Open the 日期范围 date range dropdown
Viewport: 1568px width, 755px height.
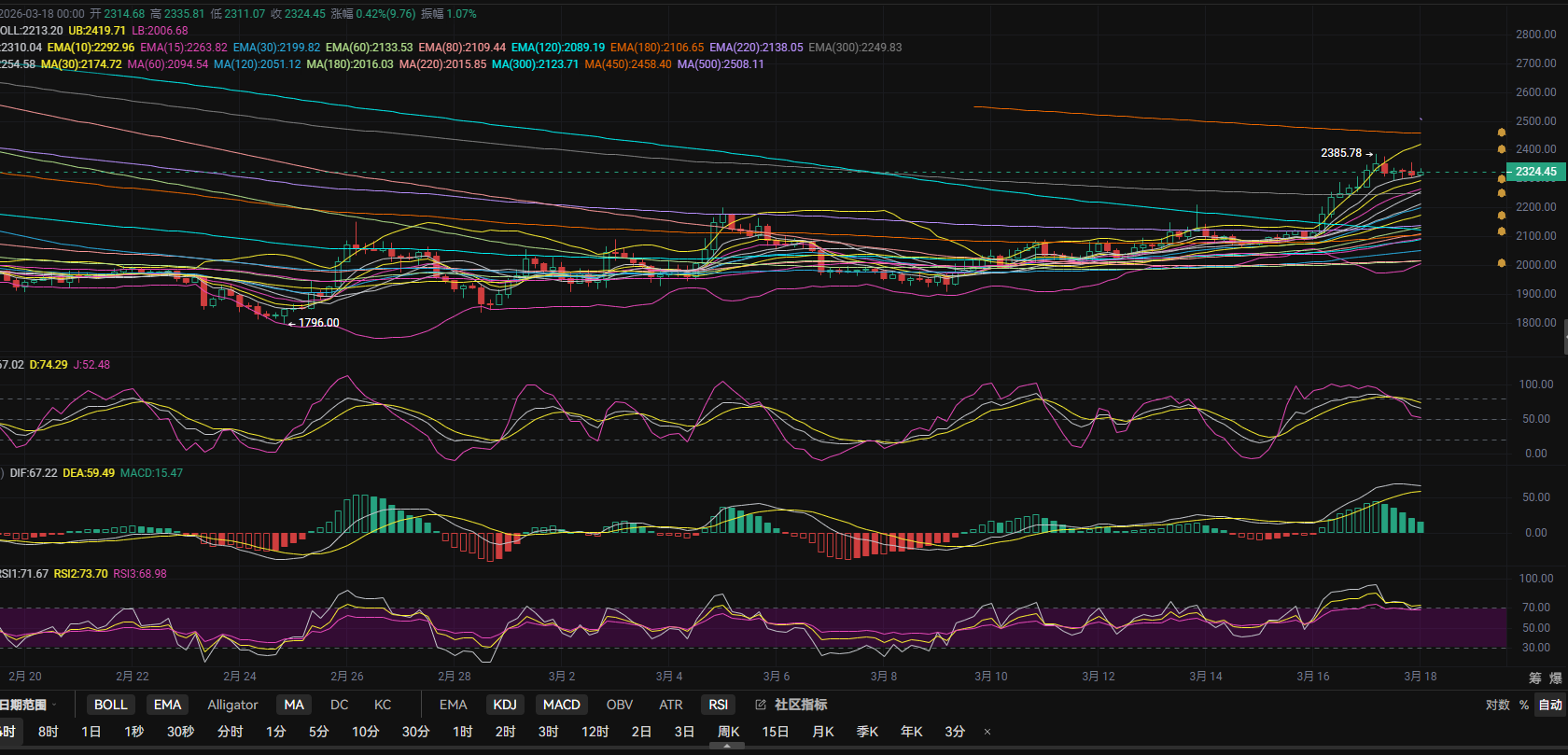point(28,705)
